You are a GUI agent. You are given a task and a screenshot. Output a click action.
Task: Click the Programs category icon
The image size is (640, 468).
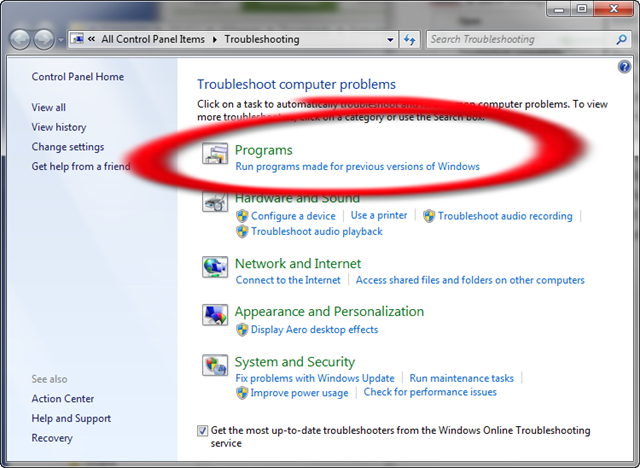click(215, 154)
